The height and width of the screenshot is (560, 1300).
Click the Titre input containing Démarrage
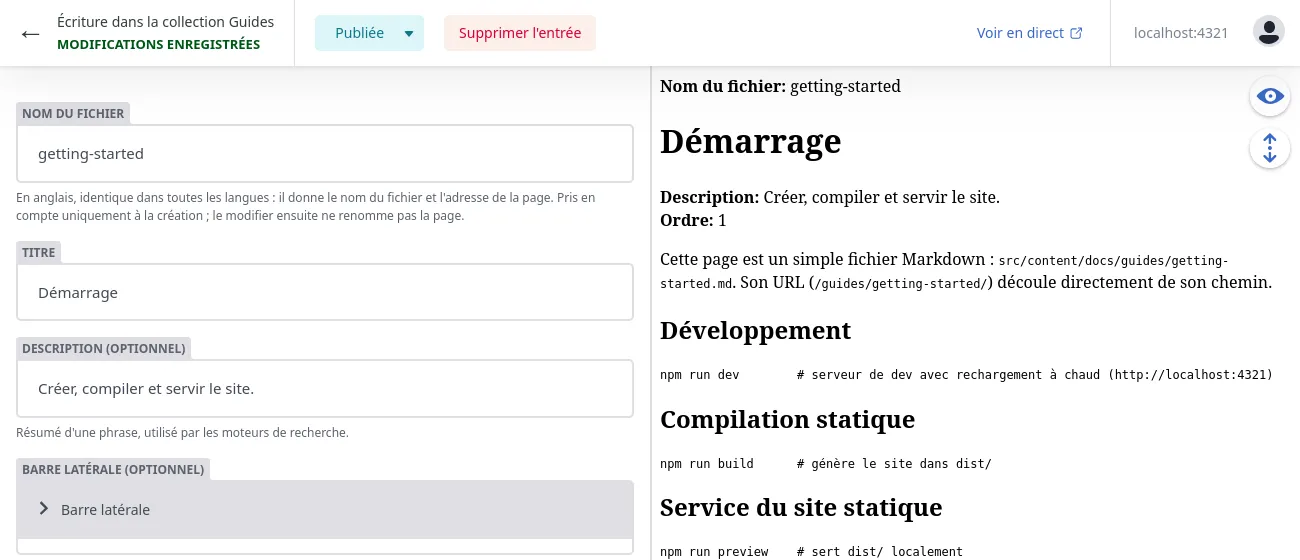coord(325,293)
